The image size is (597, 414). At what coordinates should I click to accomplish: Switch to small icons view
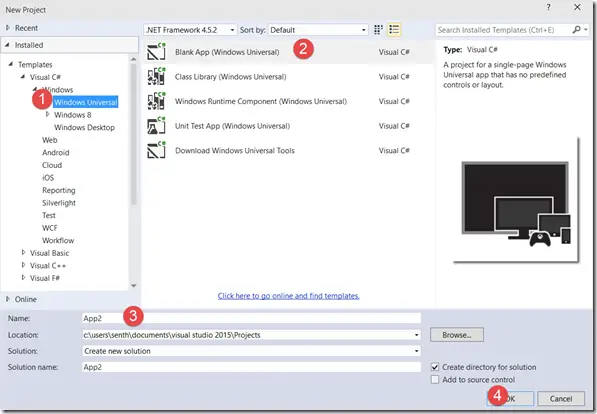378,30
